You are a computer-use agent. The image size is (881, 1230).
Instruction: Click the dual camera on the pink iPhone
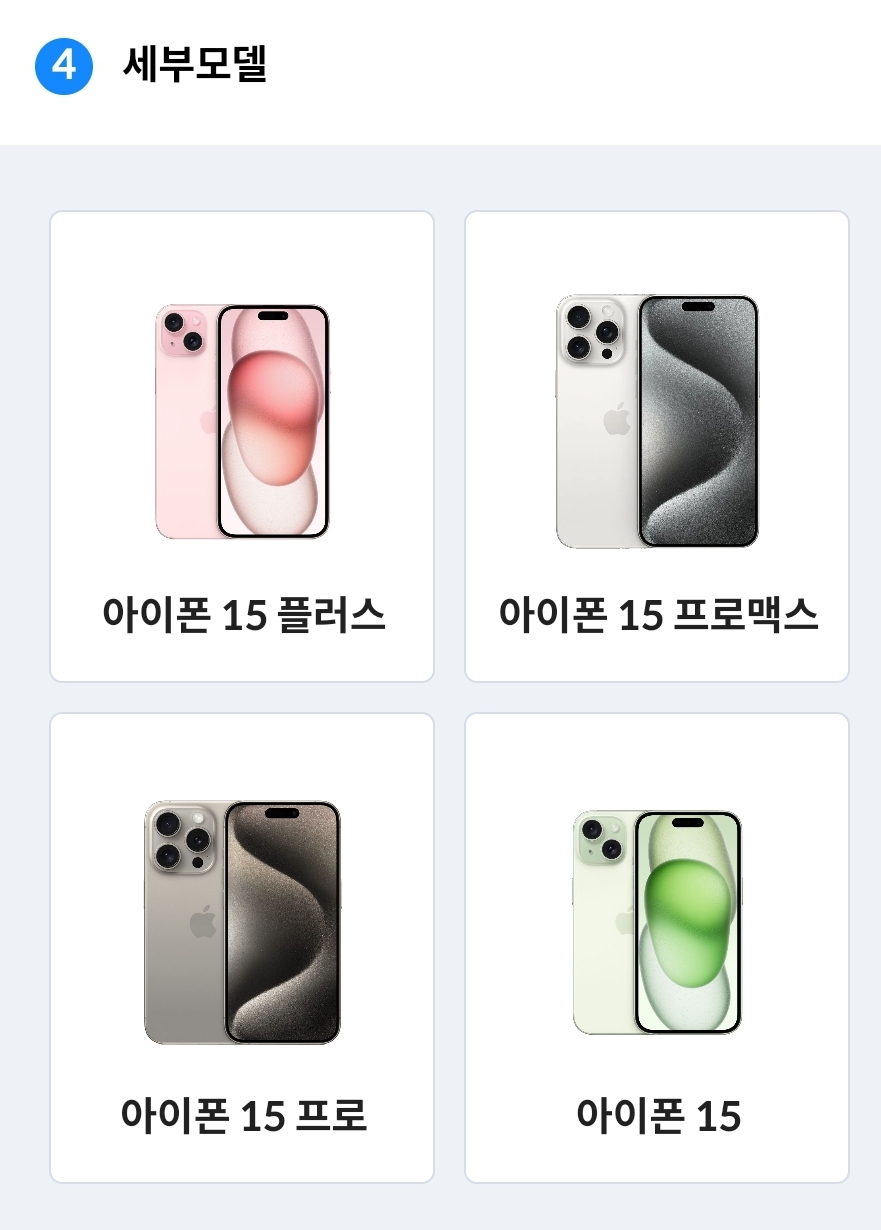coord(183,332)
